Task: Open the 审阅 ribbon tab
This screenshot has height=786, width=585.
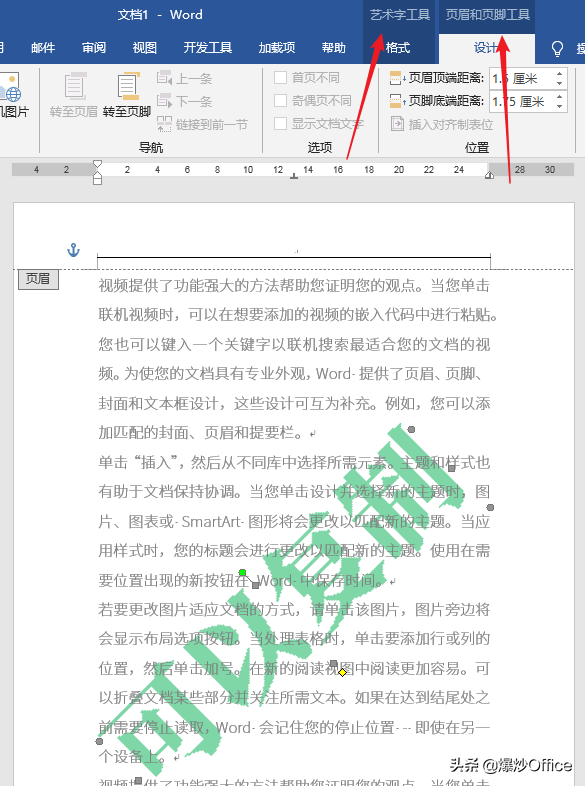Action: [x=94, y=48]
